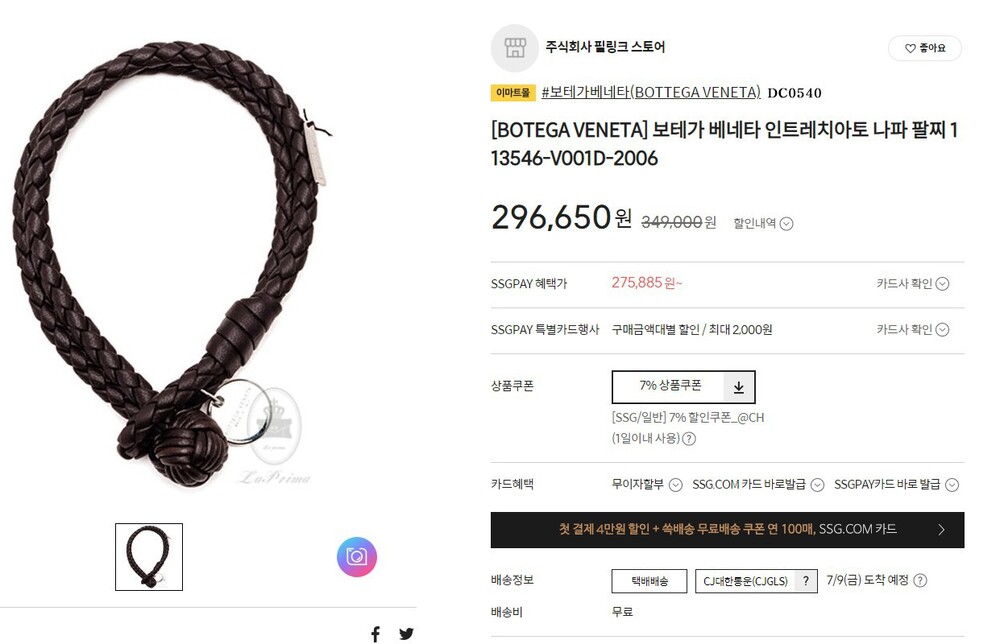Click the 좋아요 heart button
This screenshot has height=644, width=1000.
pos(925,48)
